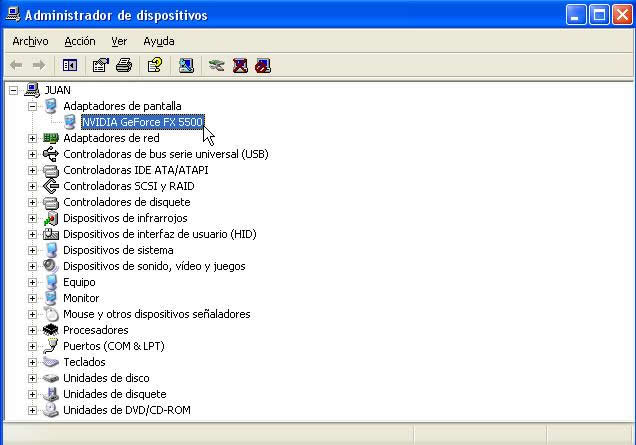
Task: Close the Administrador de dispositivos window
Action: pyautogui.click(x=622, y=15)
